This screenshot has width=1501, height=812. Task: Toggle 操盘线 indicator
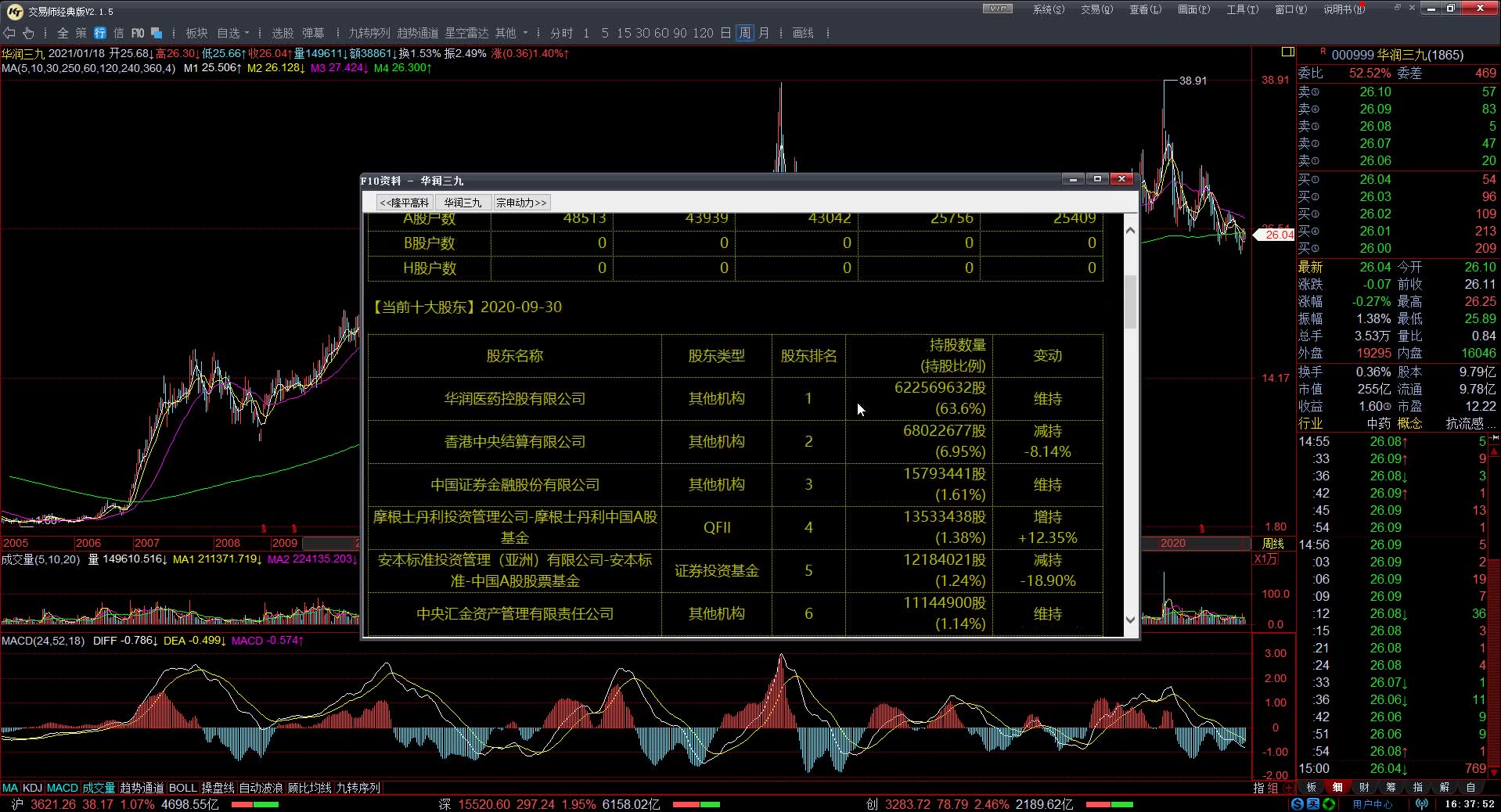218,788
